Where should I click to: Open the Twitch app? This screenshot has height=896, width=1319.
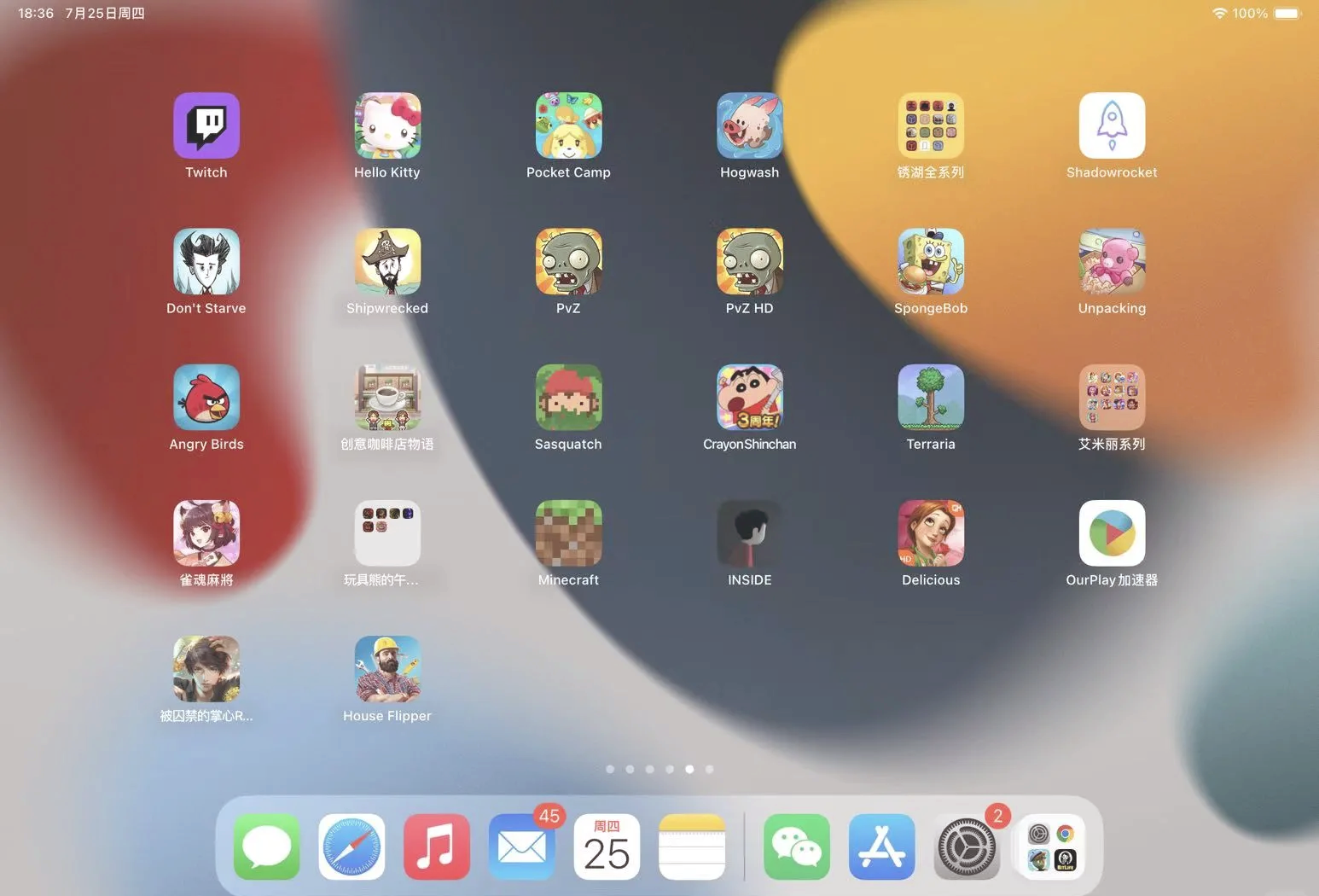pyautogui.click(x=206, y=125)
